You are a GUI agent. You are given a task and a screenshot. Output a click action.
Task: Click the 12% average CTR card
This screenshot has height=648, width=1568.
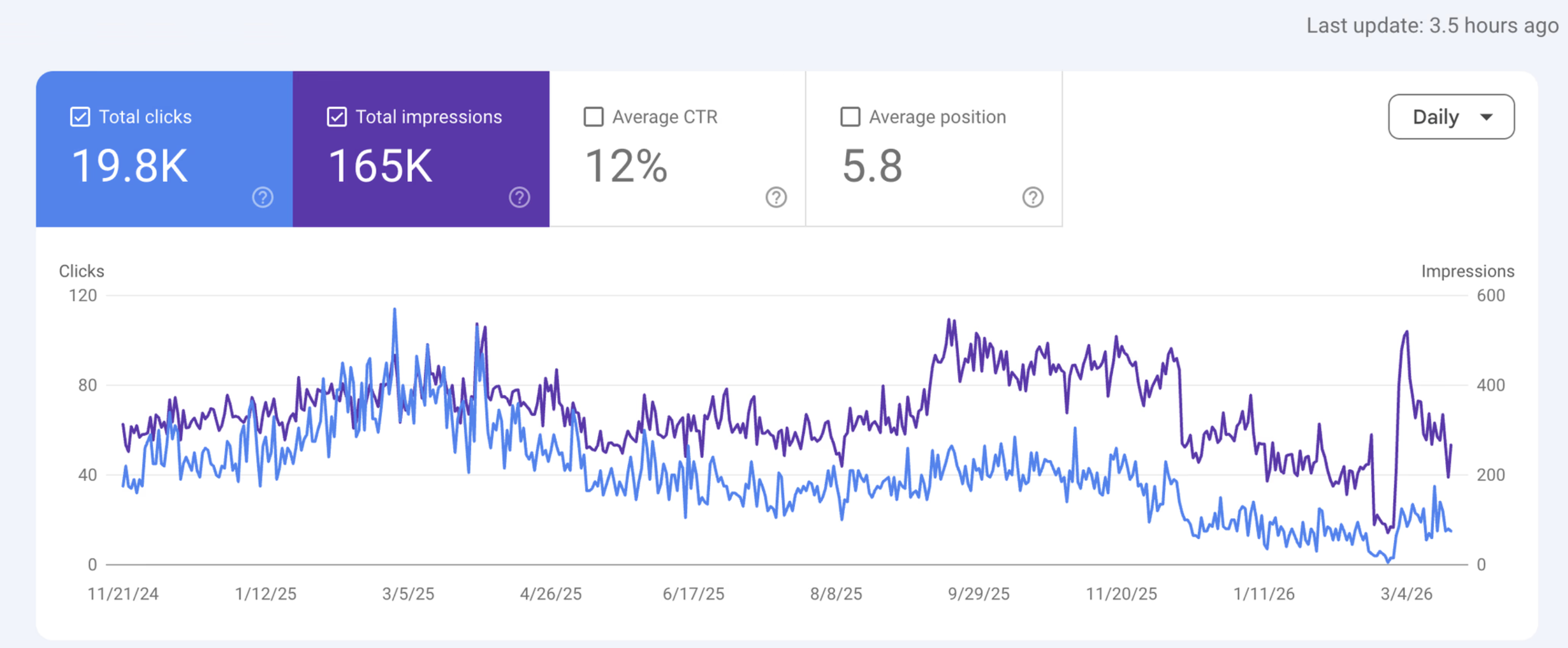click(677, 148)
